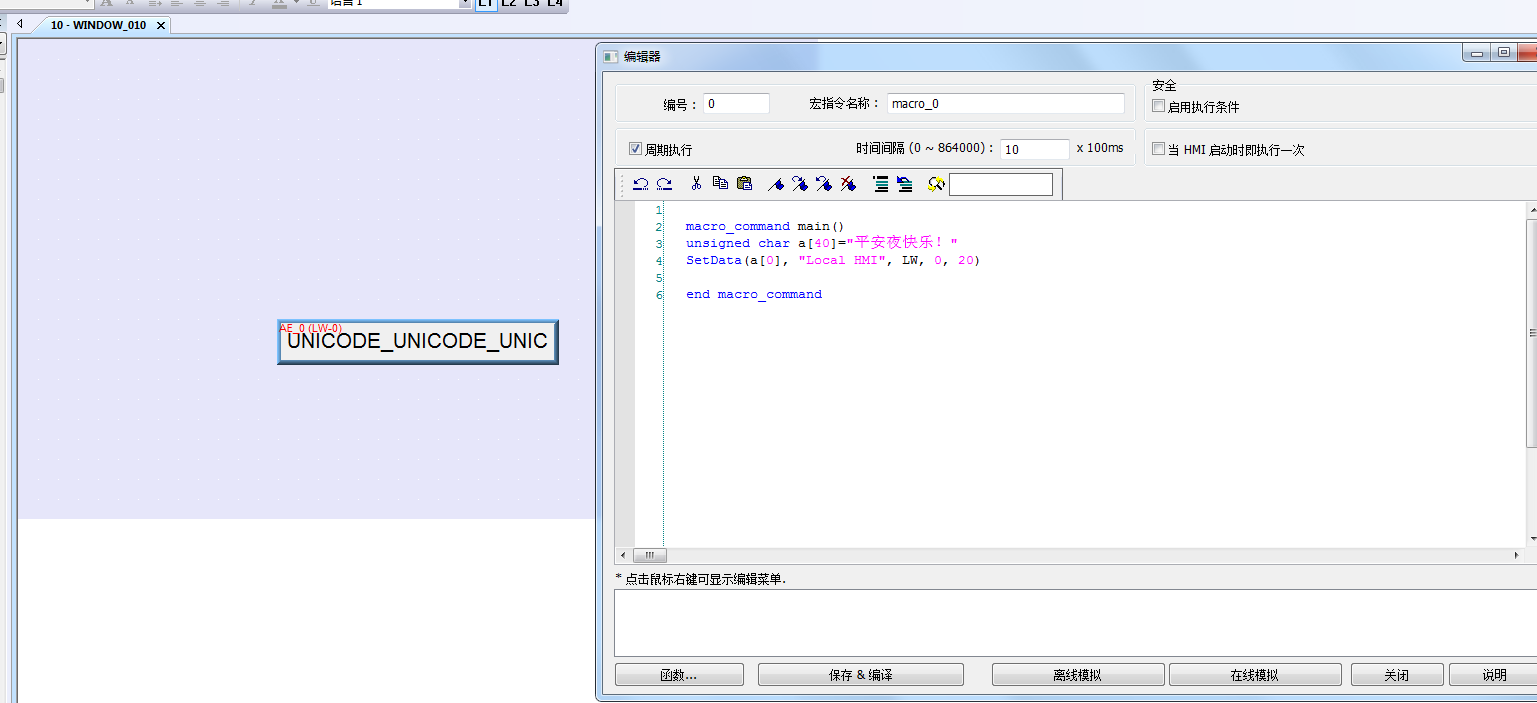Paste code using the clipboard icon
The image size is (1537, 703).
coord(744,184)
